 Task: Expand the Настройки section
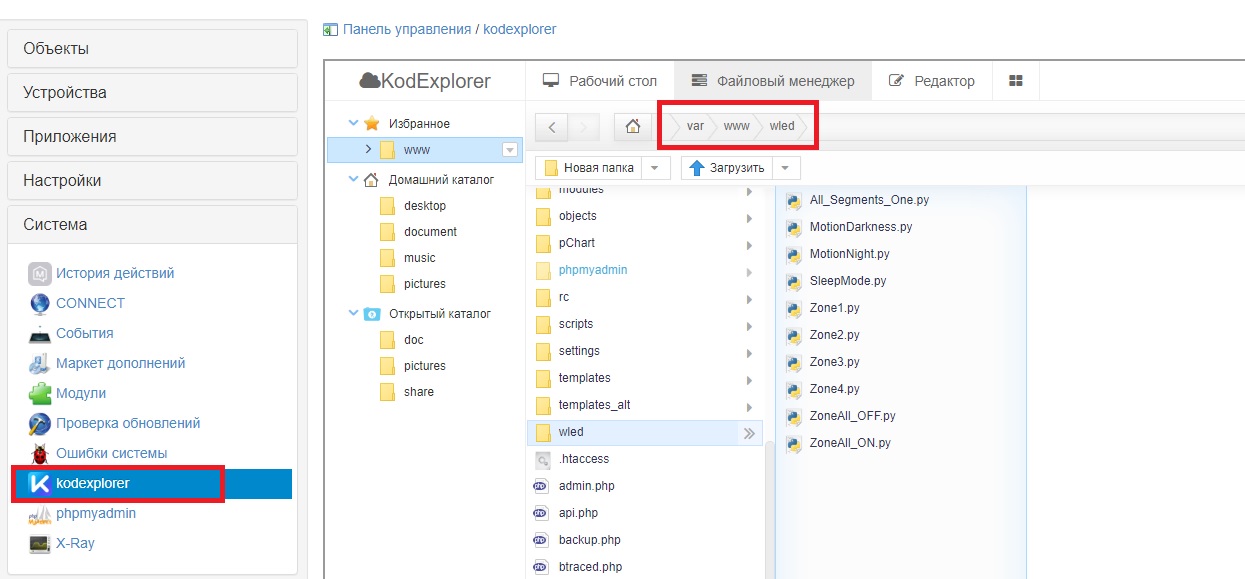pos(152,180)
